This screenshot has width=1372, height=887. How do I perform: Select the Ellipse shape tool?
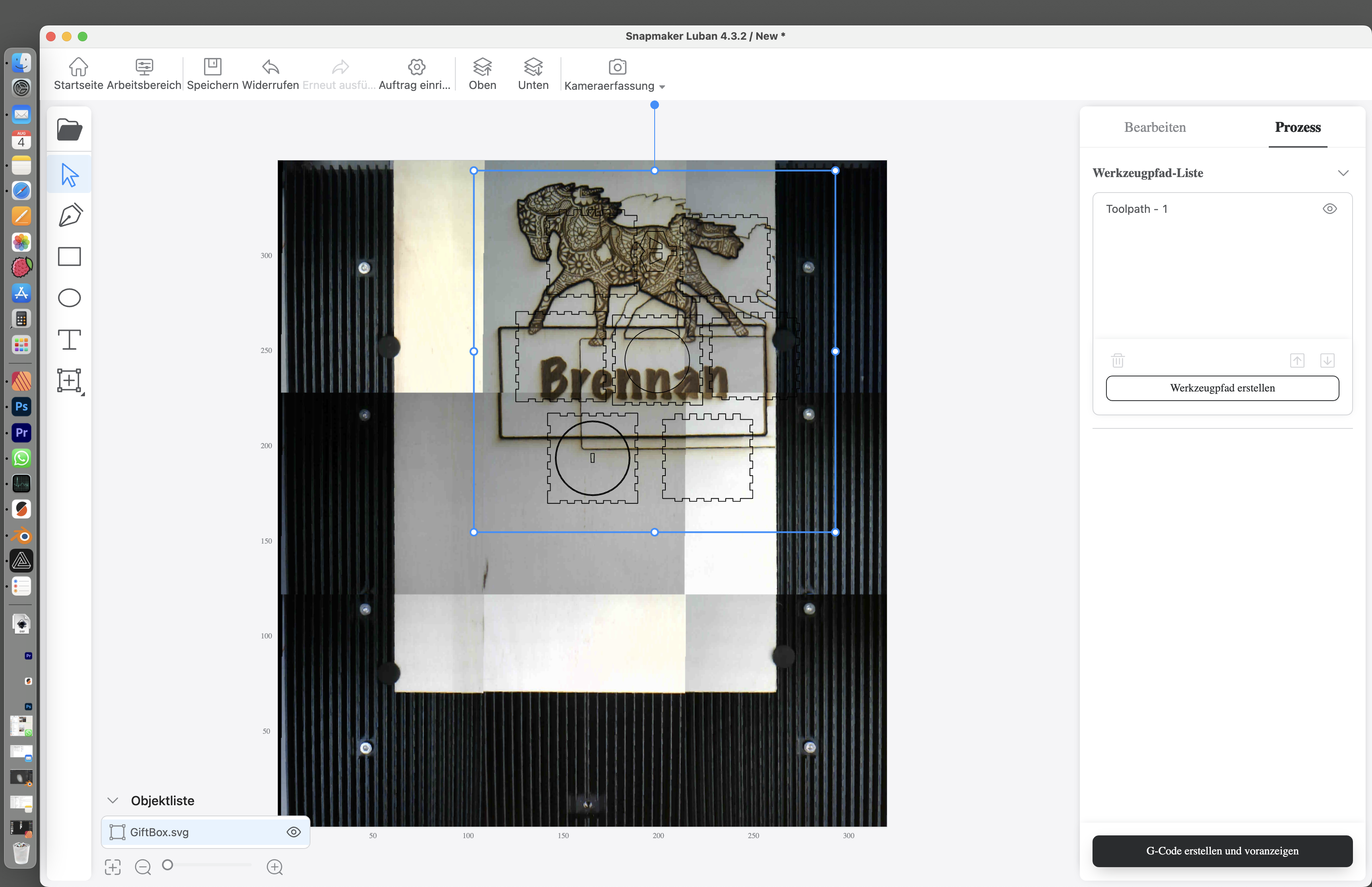(x=69, y=298)
